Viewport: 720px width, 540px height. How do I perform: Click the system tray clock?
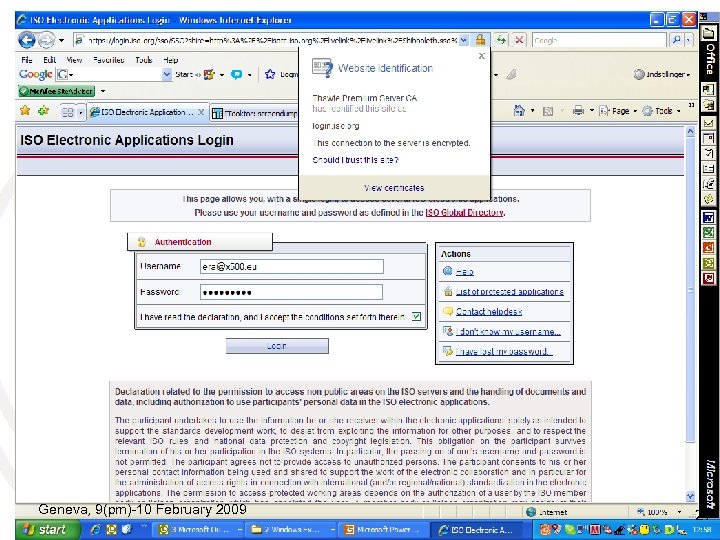tap(701, 529)
